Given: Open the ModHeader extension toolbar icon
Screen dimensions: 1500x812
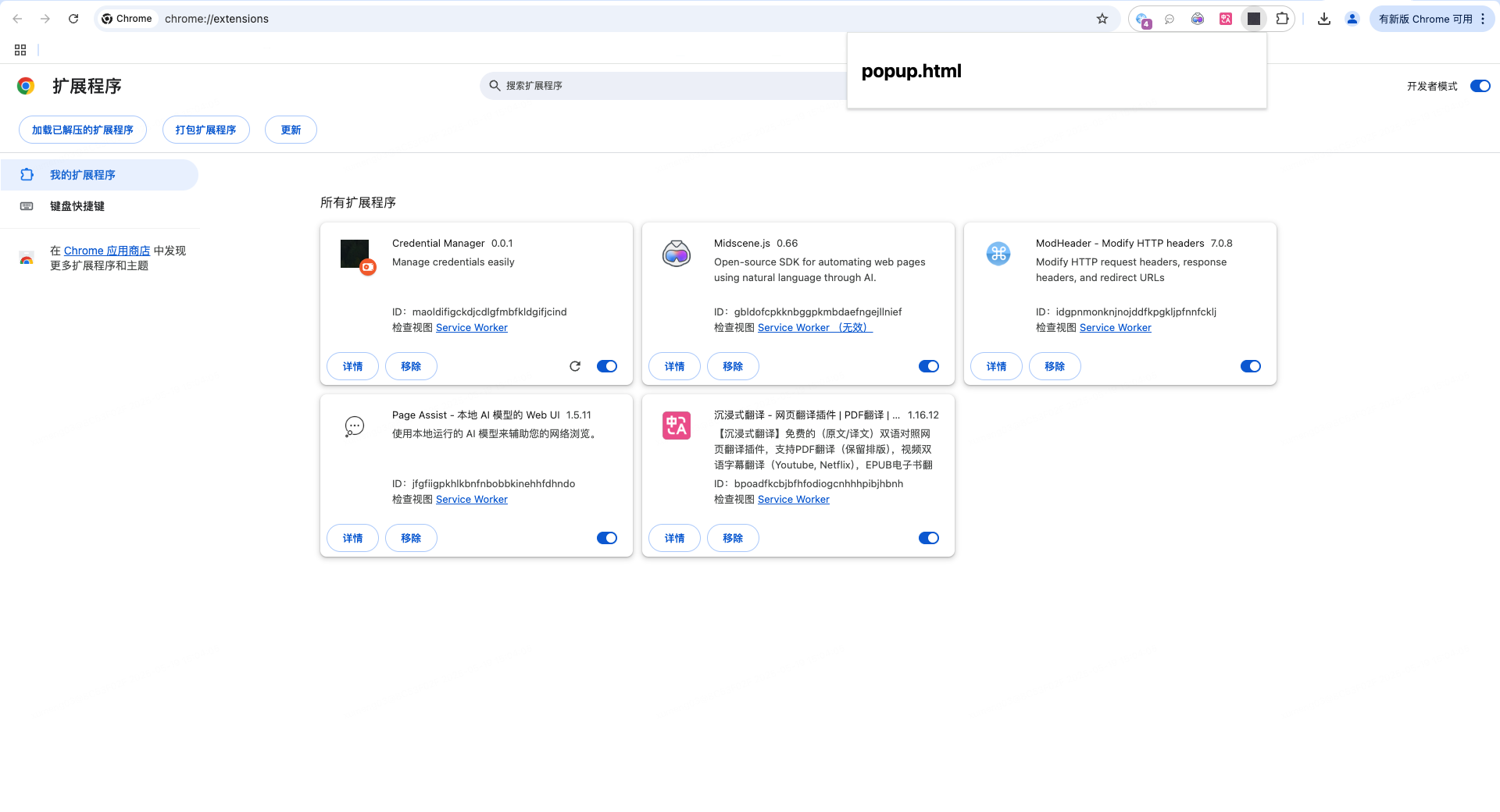Looking at the screenshot, I should [x=1143, y=20].
